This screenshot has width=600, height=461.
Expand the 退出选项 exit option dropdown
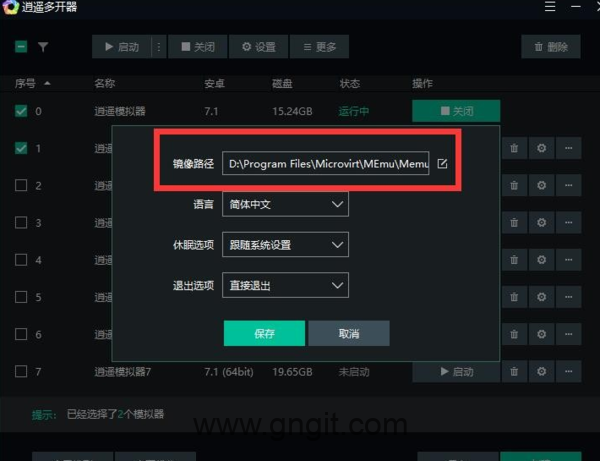[x=285, y=285]
